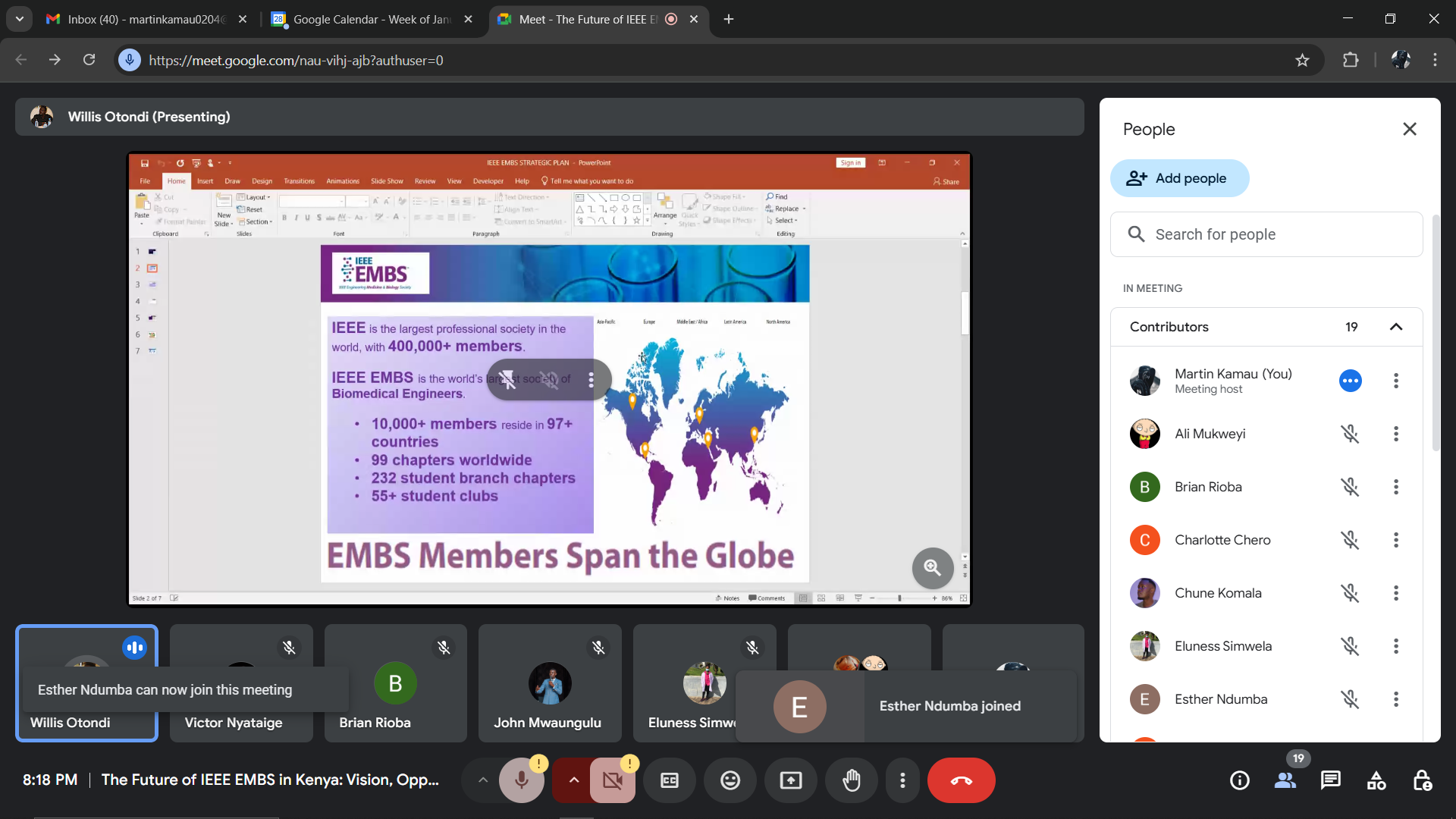This screenshot has height=819, width=1456.
Task: Open the emoji reactions button
Action: pos(730,780)
